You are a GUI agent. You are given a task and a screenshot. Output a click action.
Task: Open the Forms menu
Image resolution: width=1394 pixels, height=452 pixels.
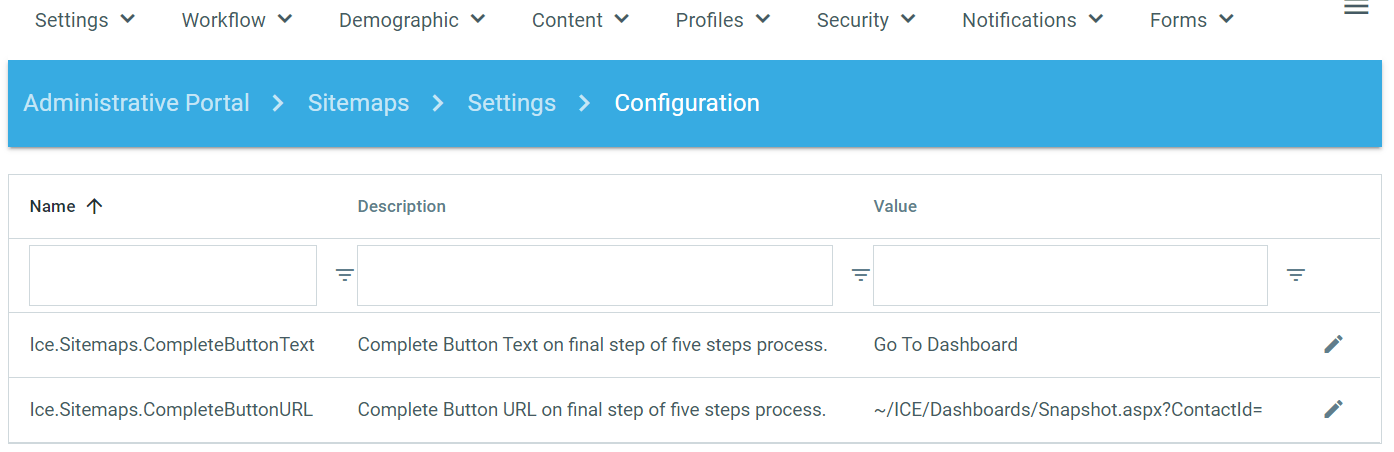(1192, 20)
